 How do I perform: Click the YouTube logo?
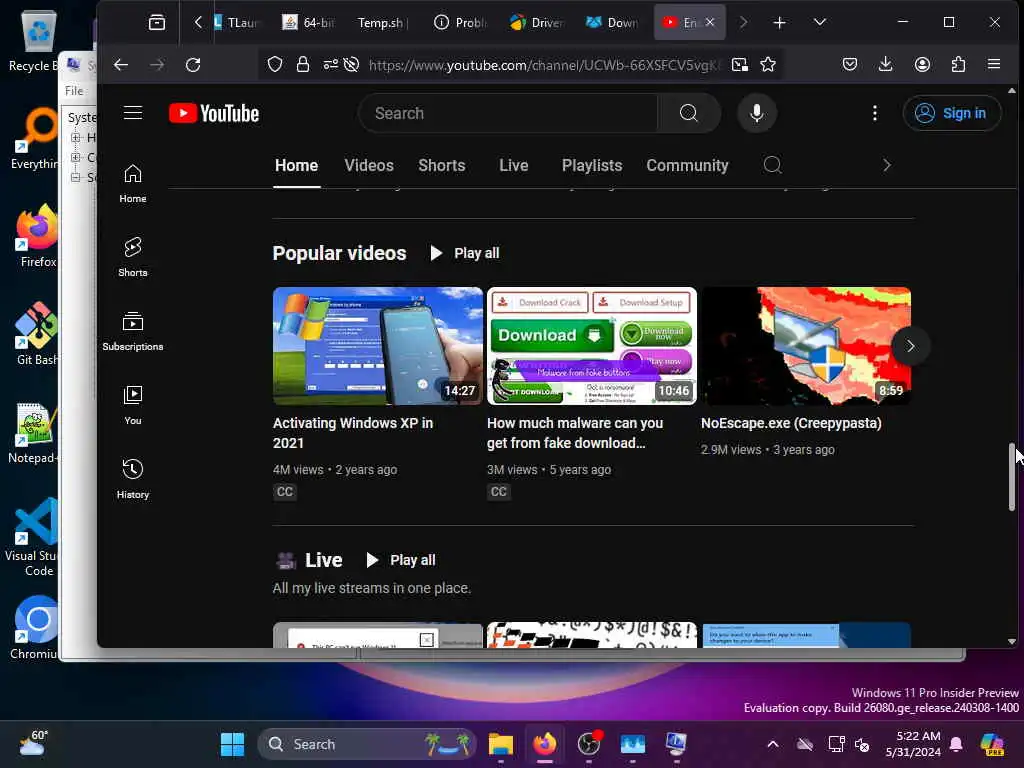point(214,113)
